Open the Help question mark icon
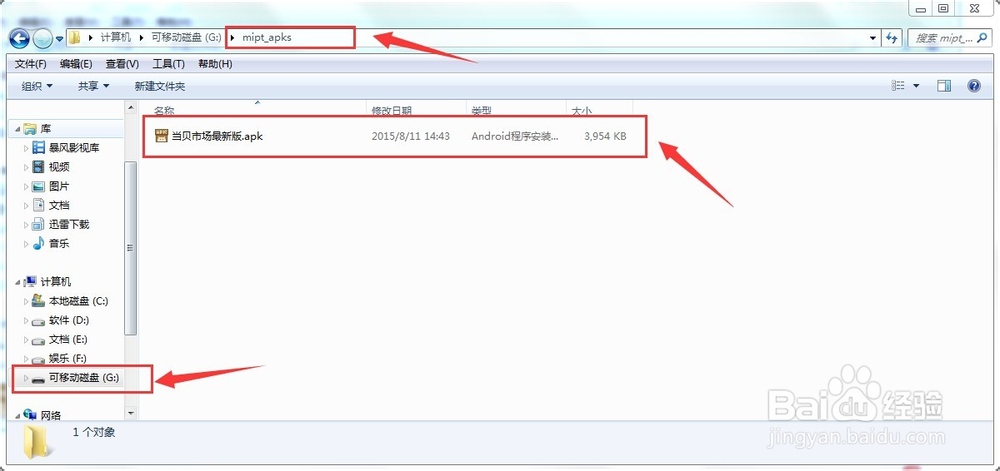The width and height of the screenshot is (1000, 471). [974, 86]
